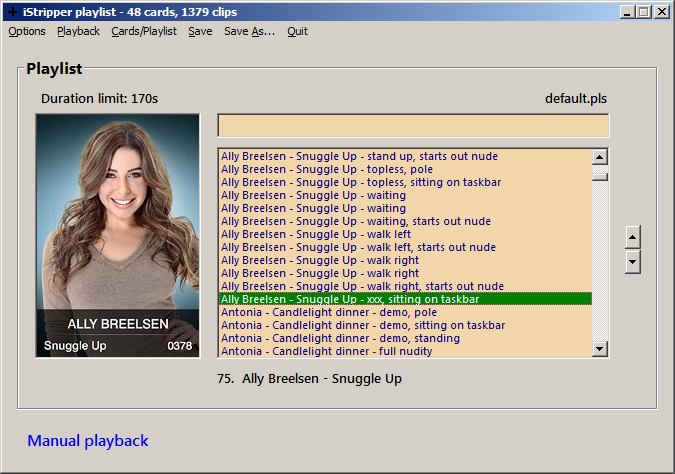This screenshot has width=675, height=474.
Task: Select 'Candlelight dinner - demo, sitting on taskbar'
Action: point(406,325)
